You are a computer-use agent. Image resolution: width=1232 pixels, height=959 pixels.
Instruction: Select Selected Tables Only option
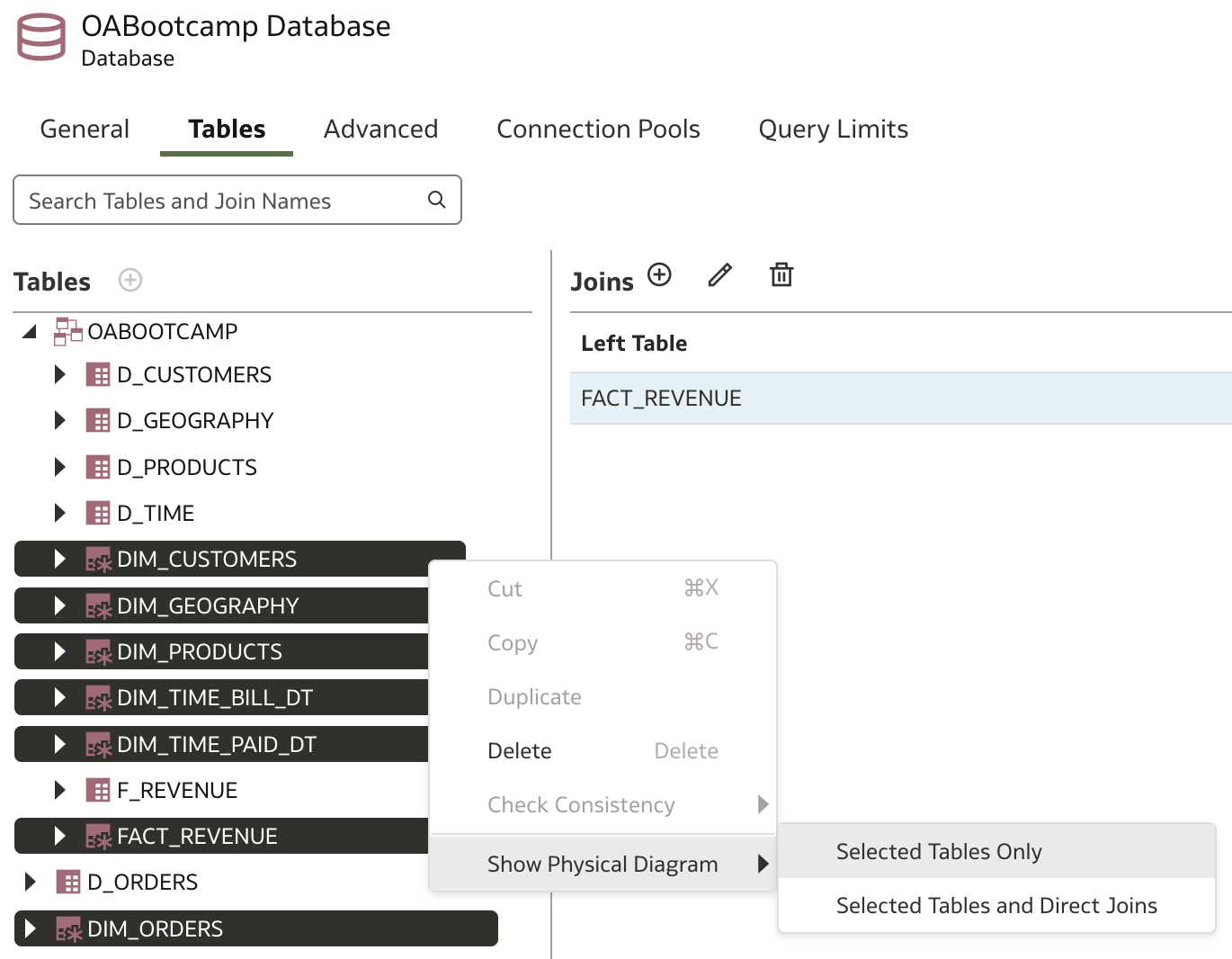click(x=996, y=851)
